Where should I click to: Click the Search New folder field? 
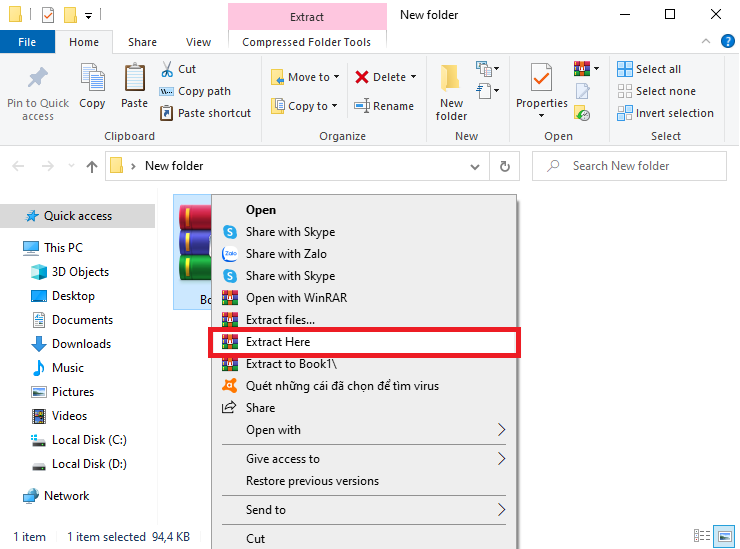640,166
